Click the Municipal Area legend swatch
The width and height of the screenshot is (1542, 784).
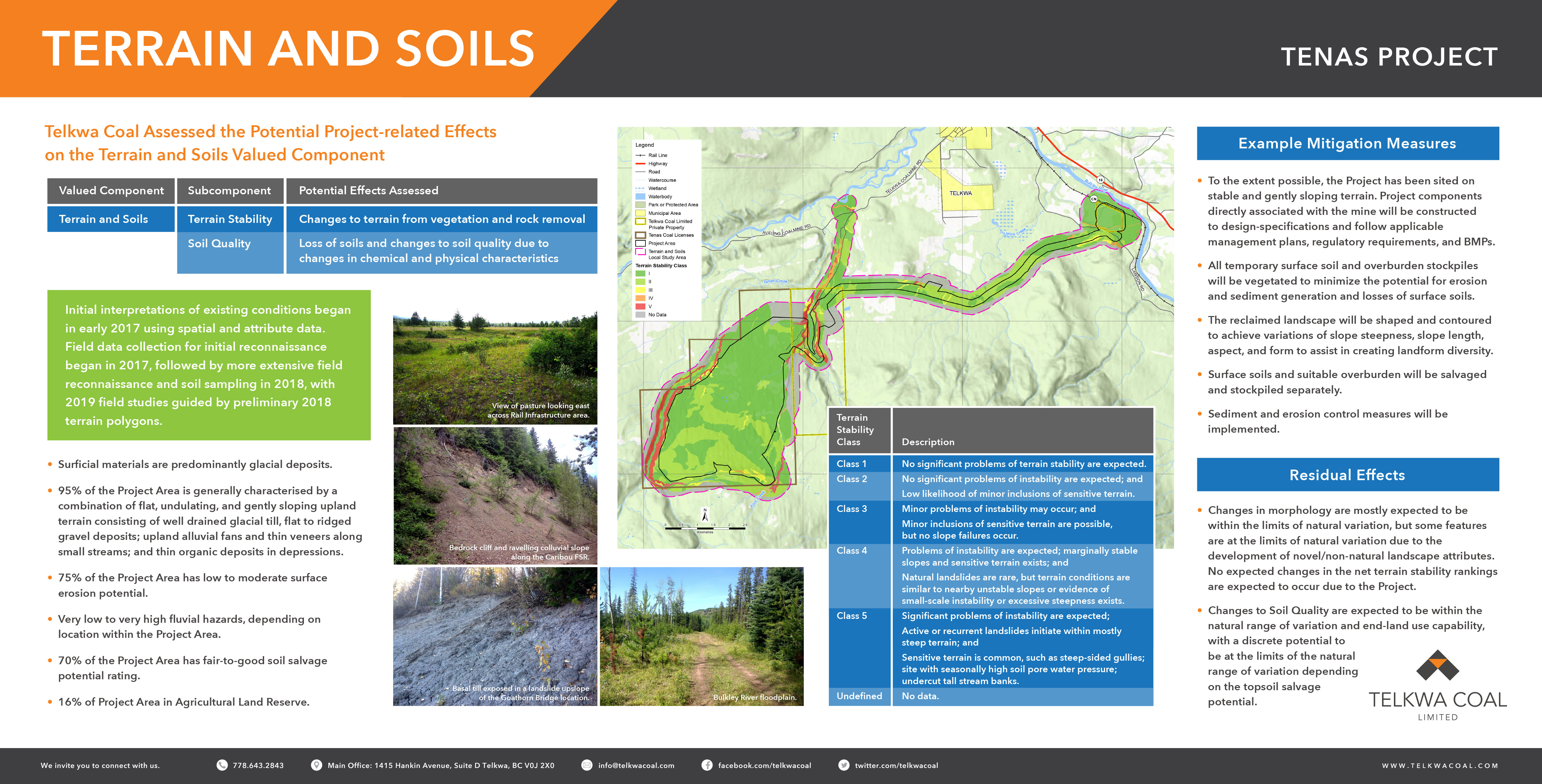[640, 213]
